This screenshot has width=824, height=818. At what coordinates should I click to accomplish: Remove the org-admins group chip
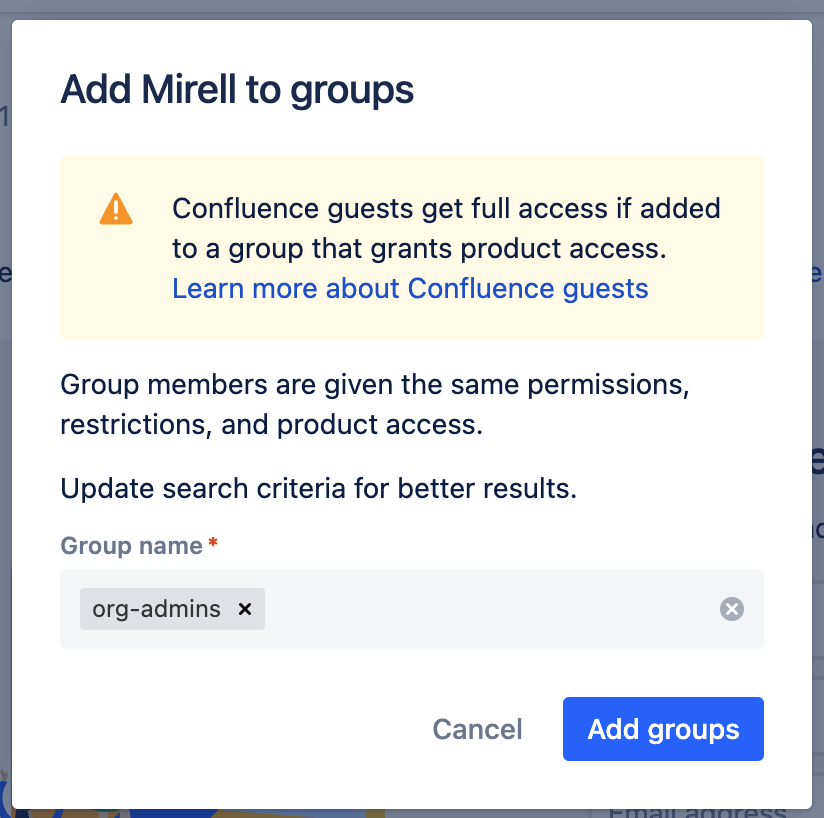pos(244,609)
